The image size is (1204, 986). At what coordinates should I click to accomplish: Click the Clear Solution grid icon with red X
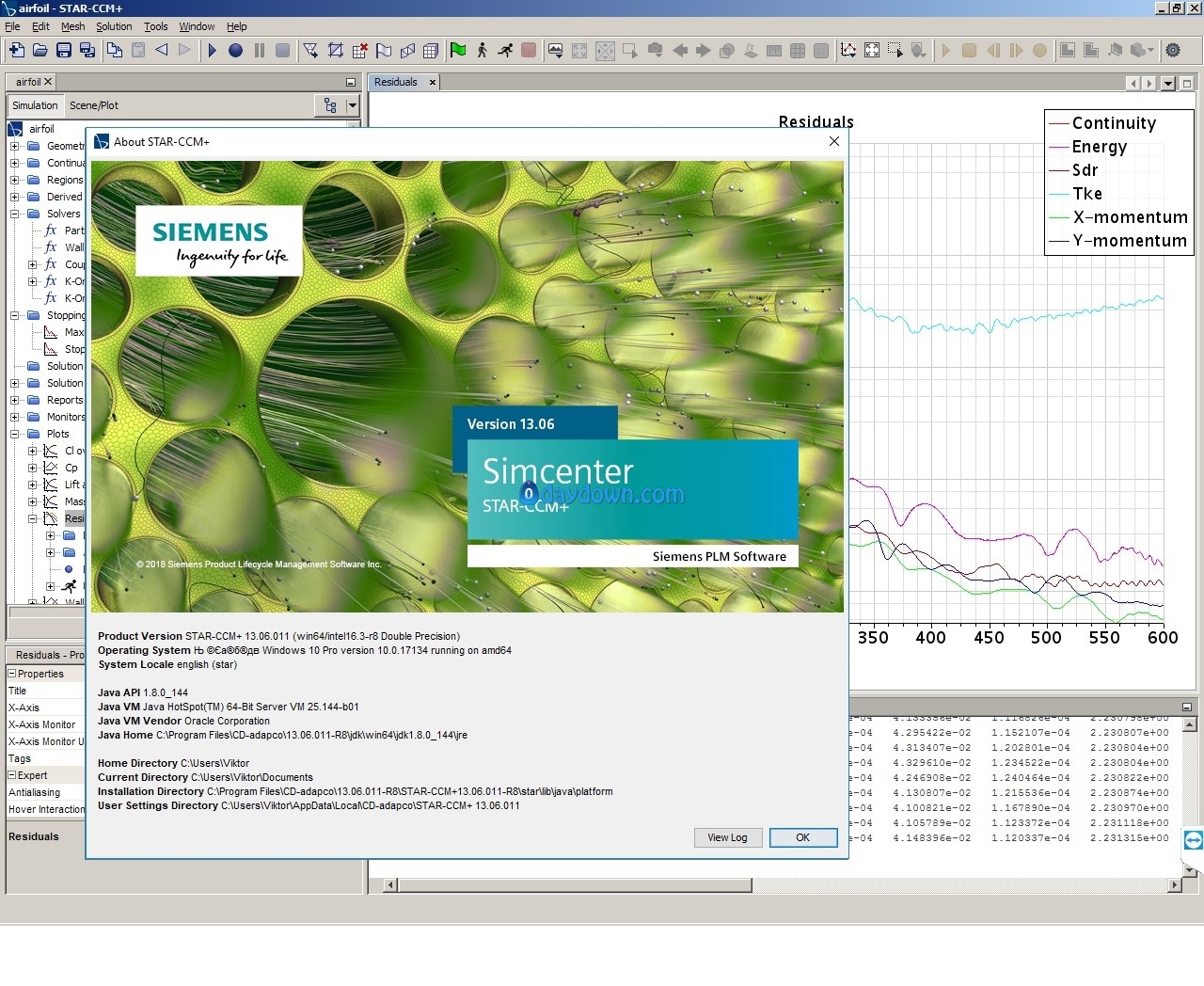(x=360, y=50)
